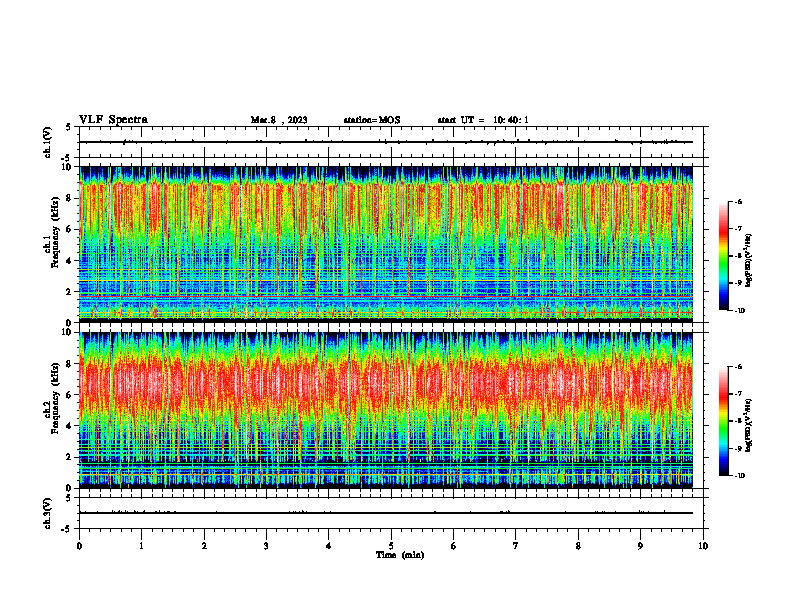Click the ch.1 voltage waveform trace

coord(386,142)
